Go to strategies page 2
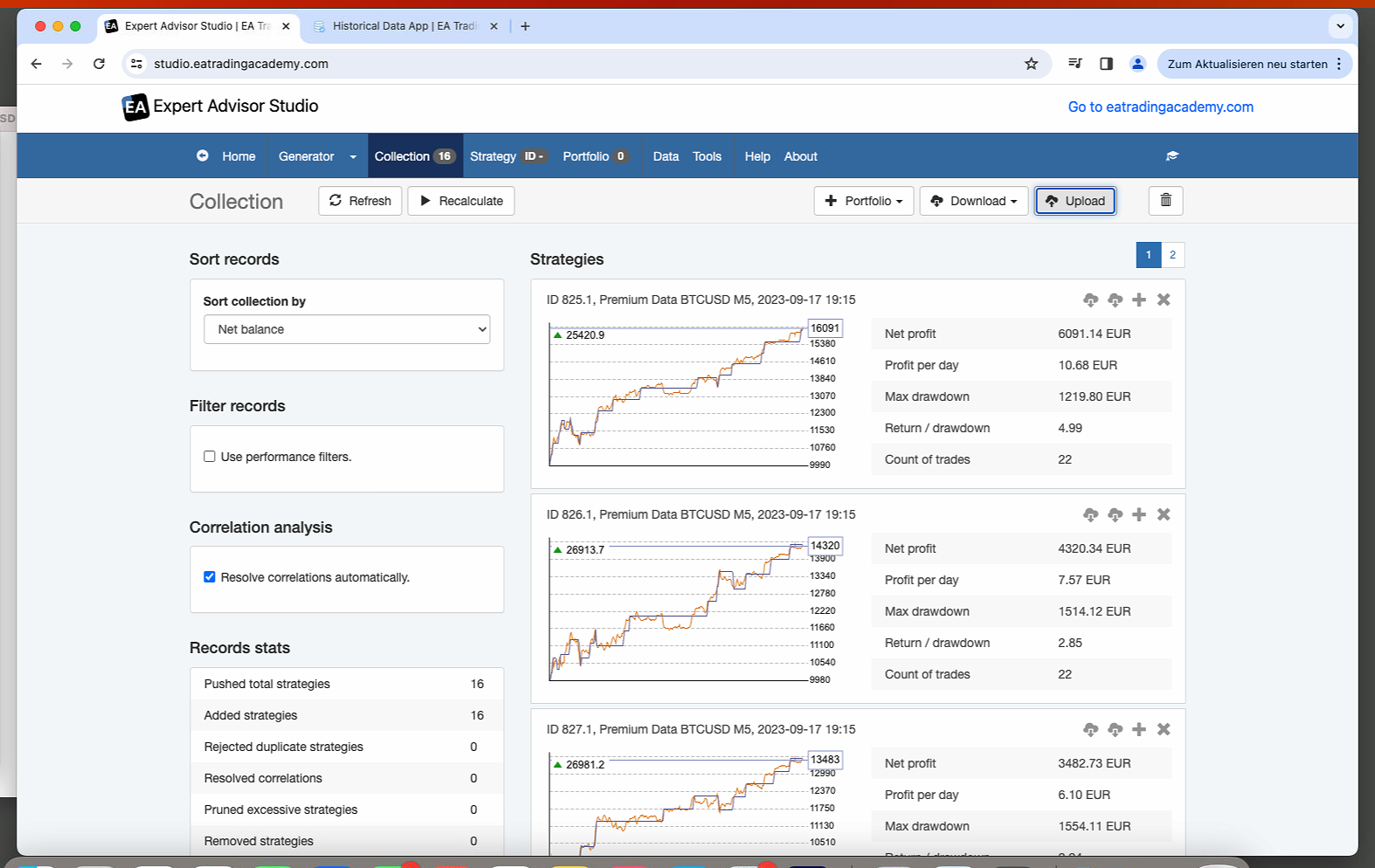 click(x=1172, y=255)
